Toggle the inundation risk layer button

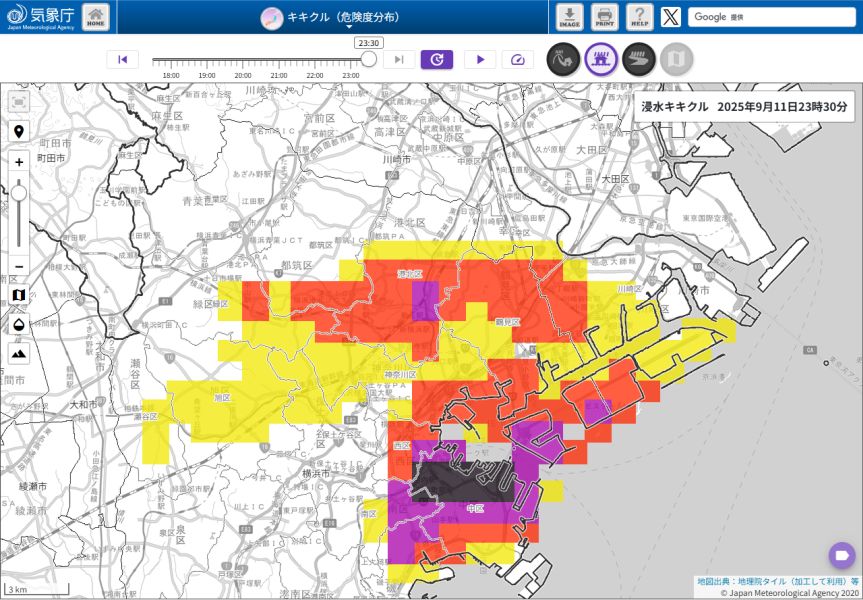pos(601,59)
